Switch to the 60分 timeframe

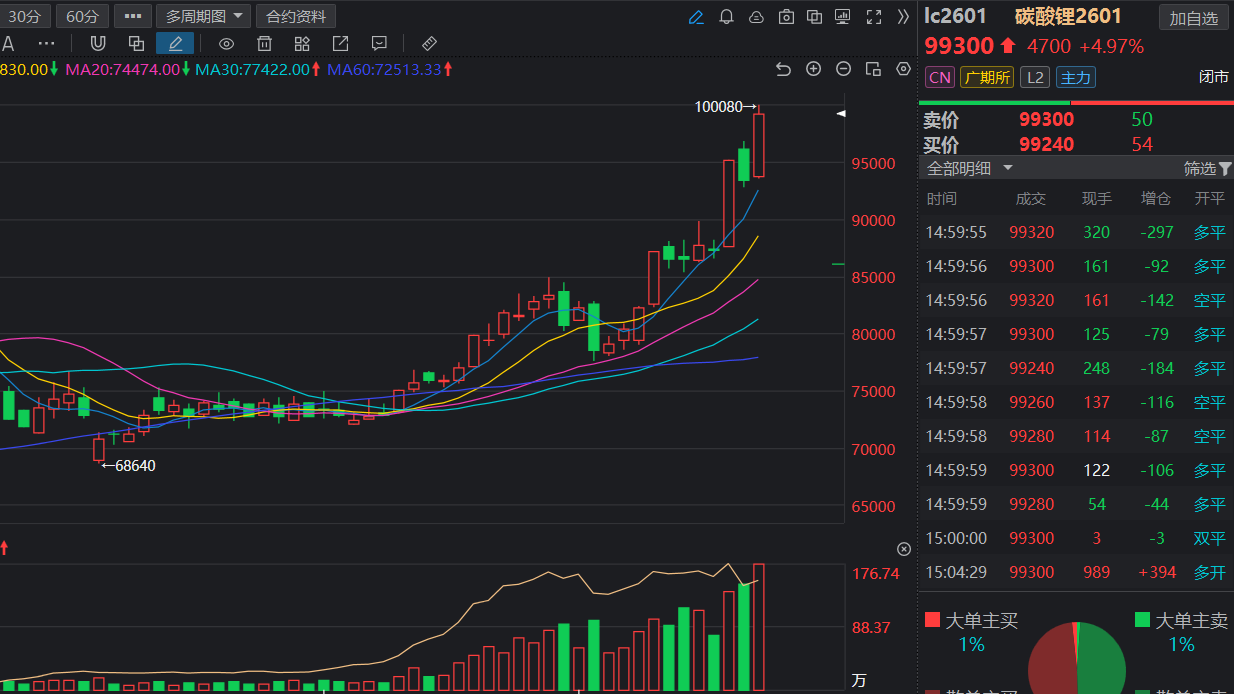click(x=81, y=17)
